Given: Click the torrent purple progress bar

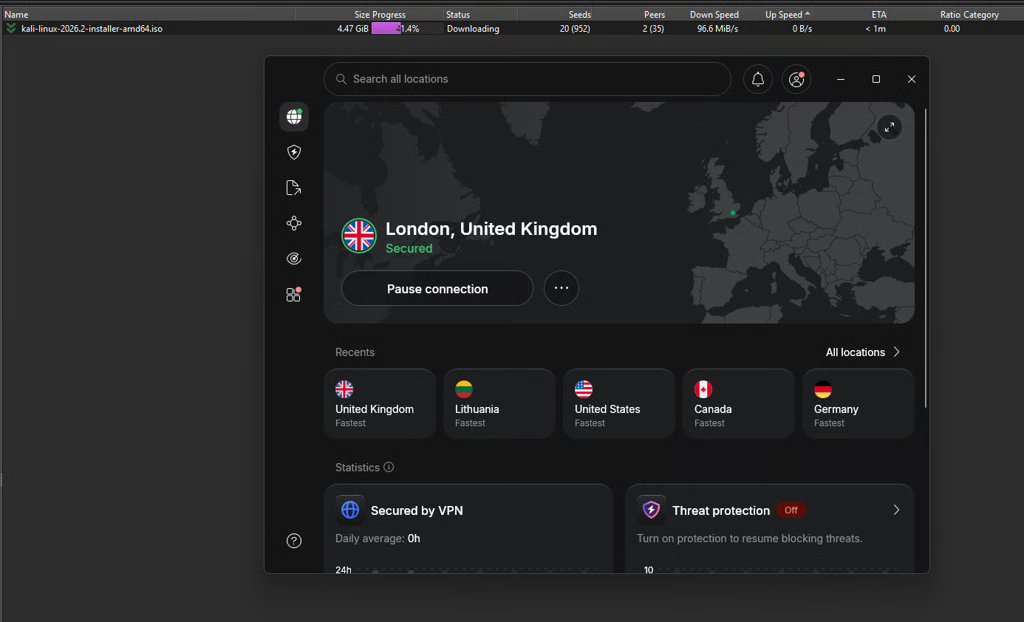Looking at the screenshot, I should click(386, 29).
